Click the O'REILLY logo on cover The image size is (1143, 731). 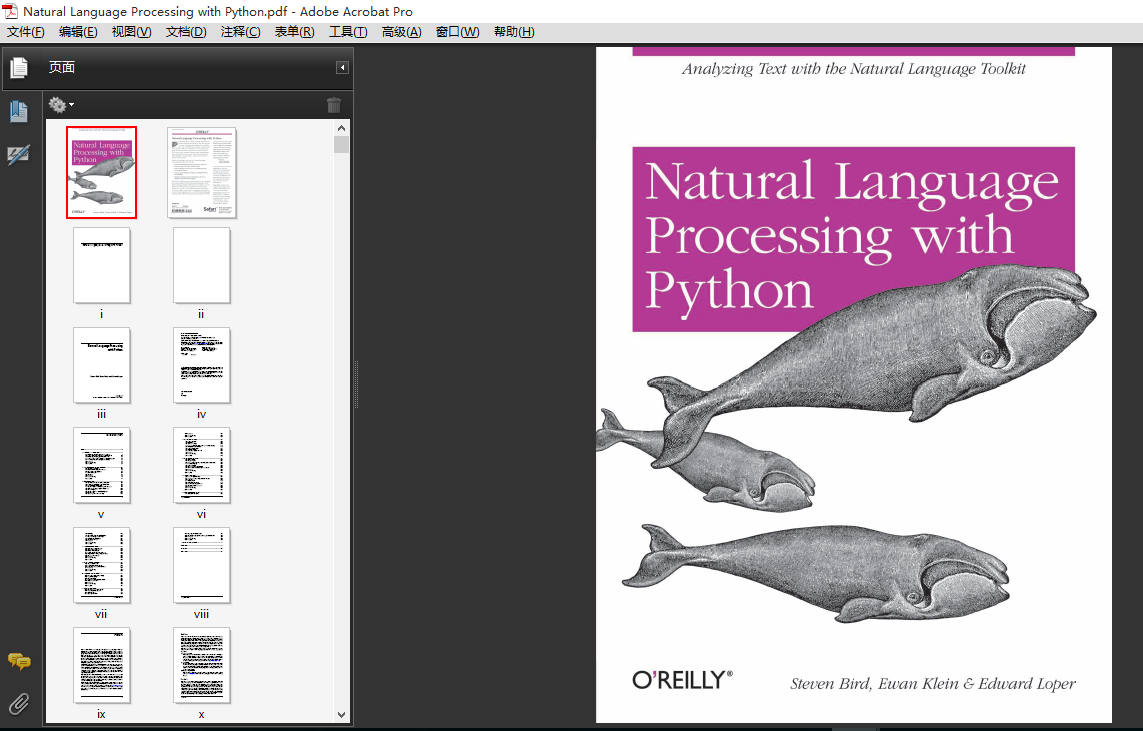tap(682, 680)
